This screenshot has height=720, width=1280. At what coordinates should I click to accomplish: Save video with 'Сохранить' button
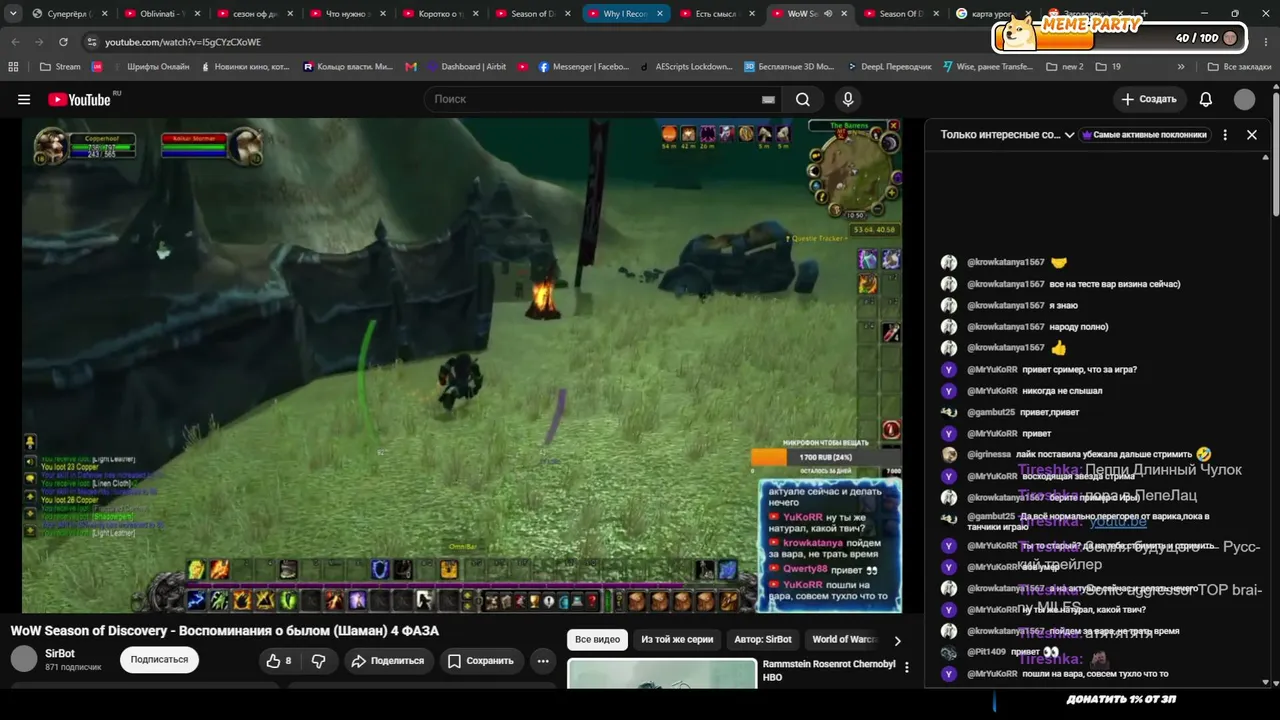pos(480,660)
